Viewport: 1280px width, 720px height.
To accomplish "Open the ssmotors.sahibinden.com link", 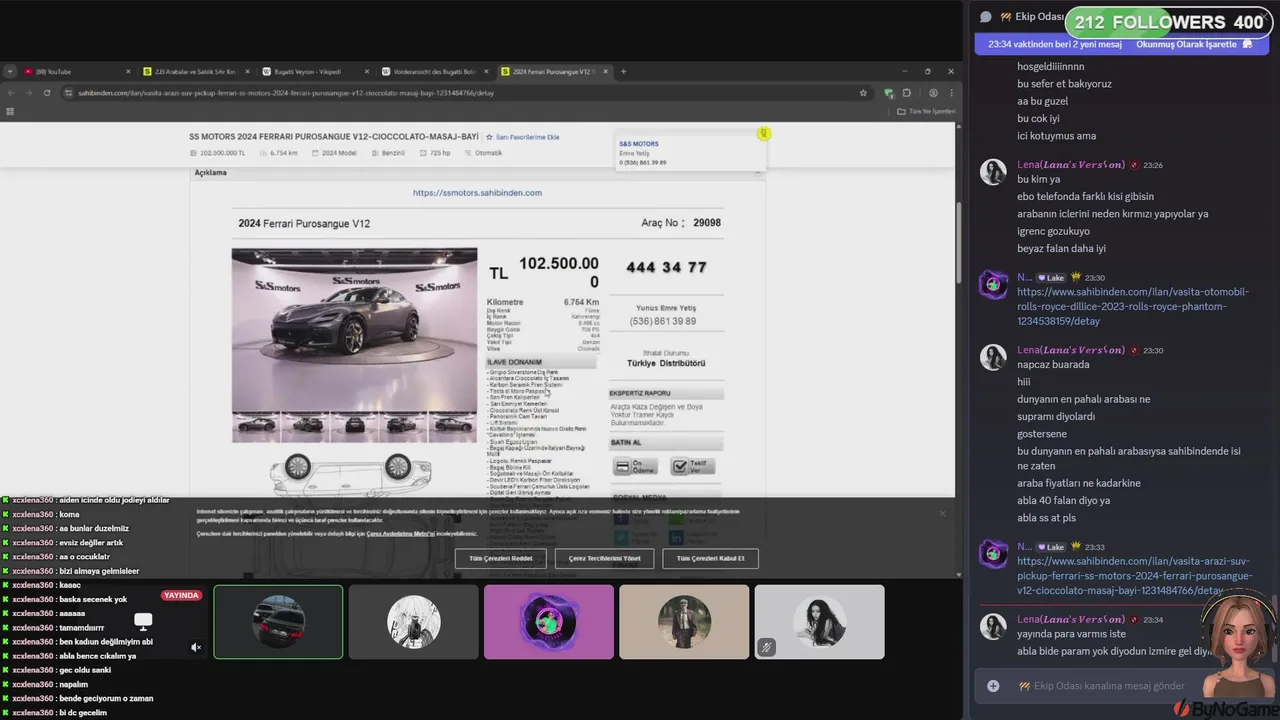I will click(477, 192).
